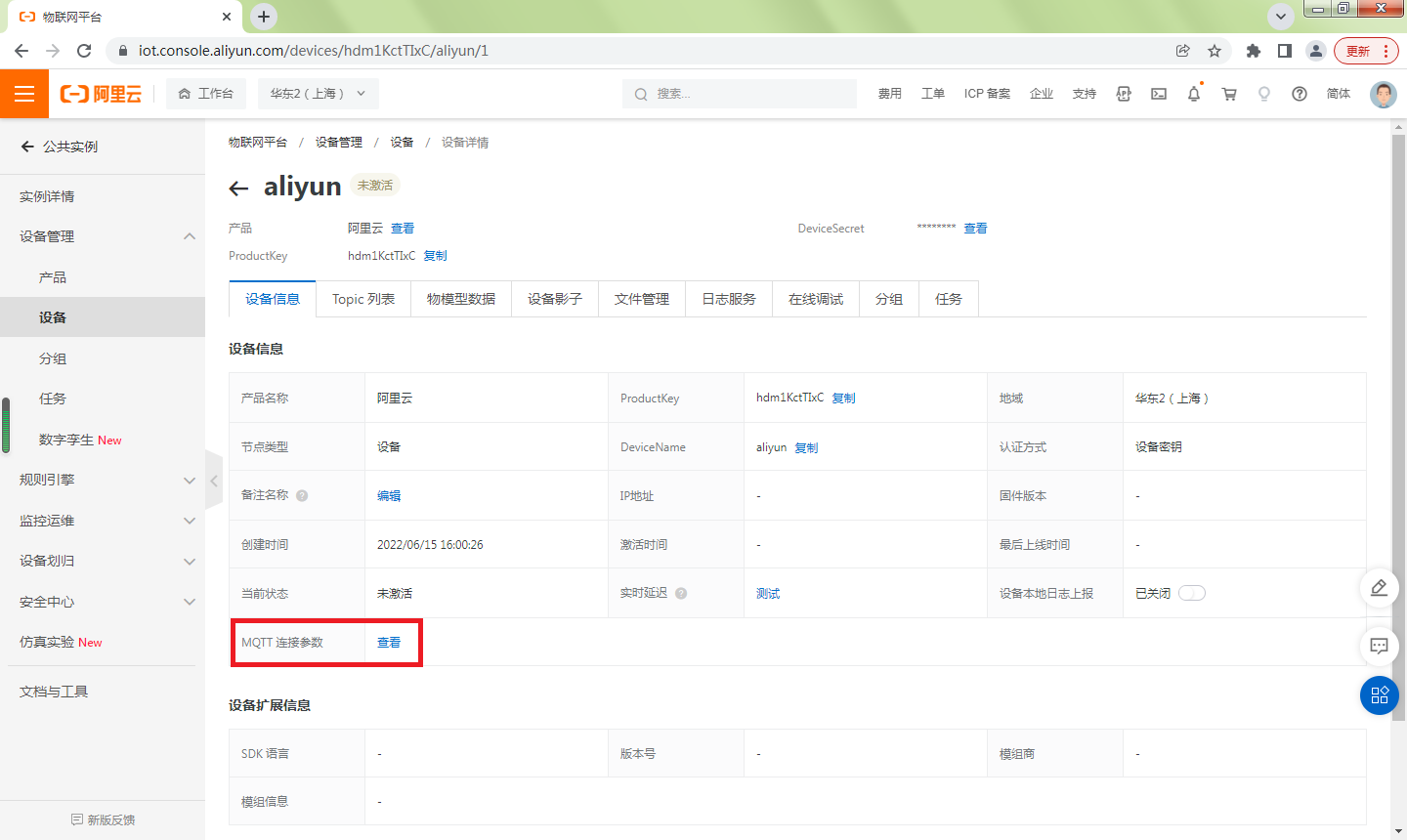Show help tooltip for 实时延迟
Image resolution: width=1407 pixels, height=840 pixels.
(x=681, y=593)
